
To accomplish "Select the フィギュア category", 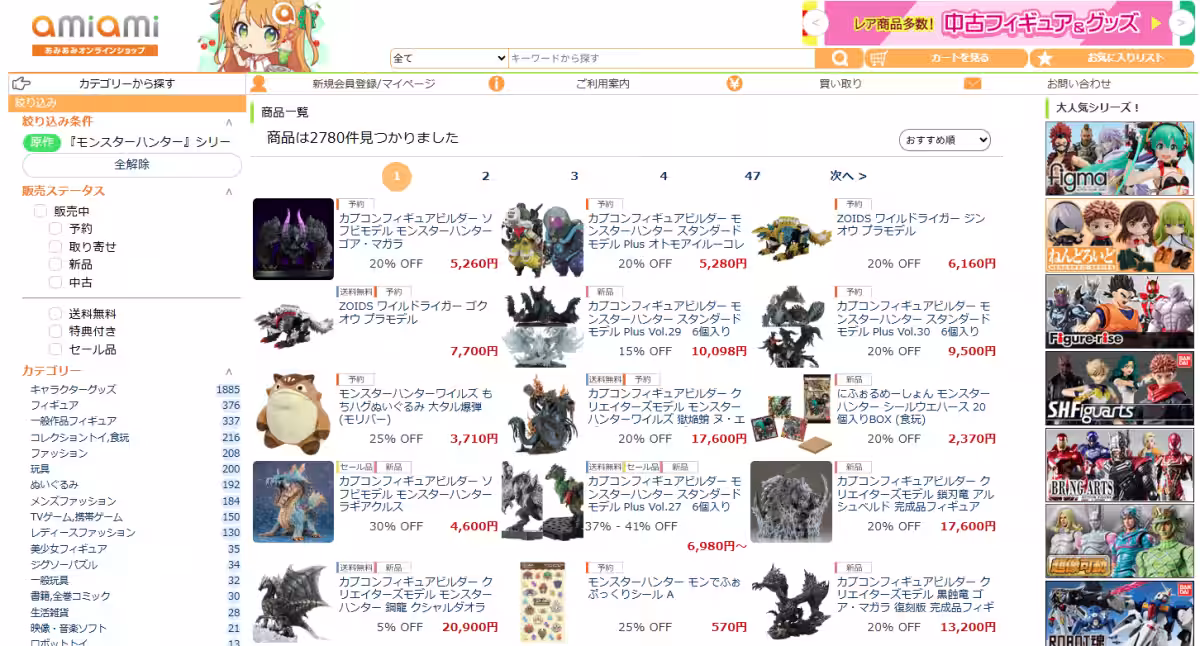I will click(x=54, y=405).
